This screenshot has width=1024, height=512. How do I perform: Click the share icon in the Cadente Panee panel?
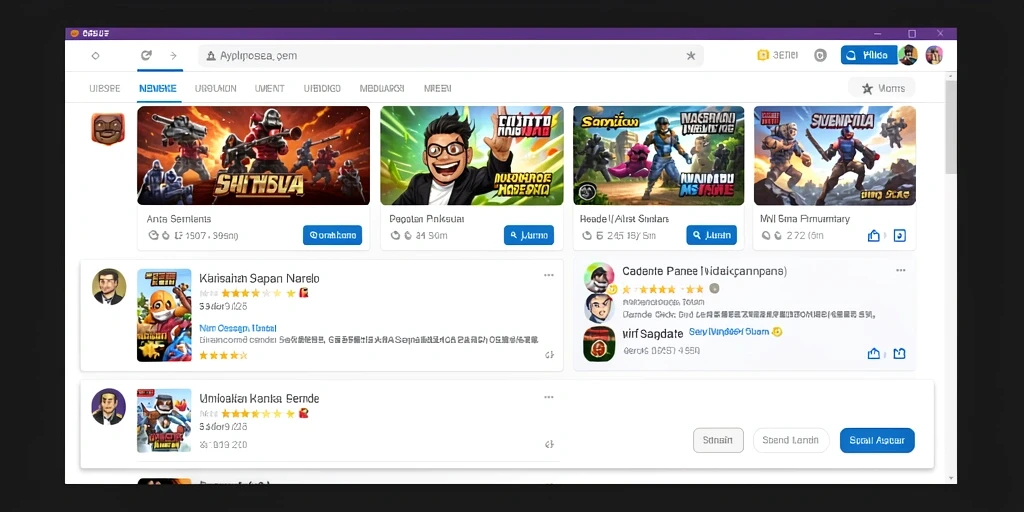pyautogui.click(x=874, y=353)
